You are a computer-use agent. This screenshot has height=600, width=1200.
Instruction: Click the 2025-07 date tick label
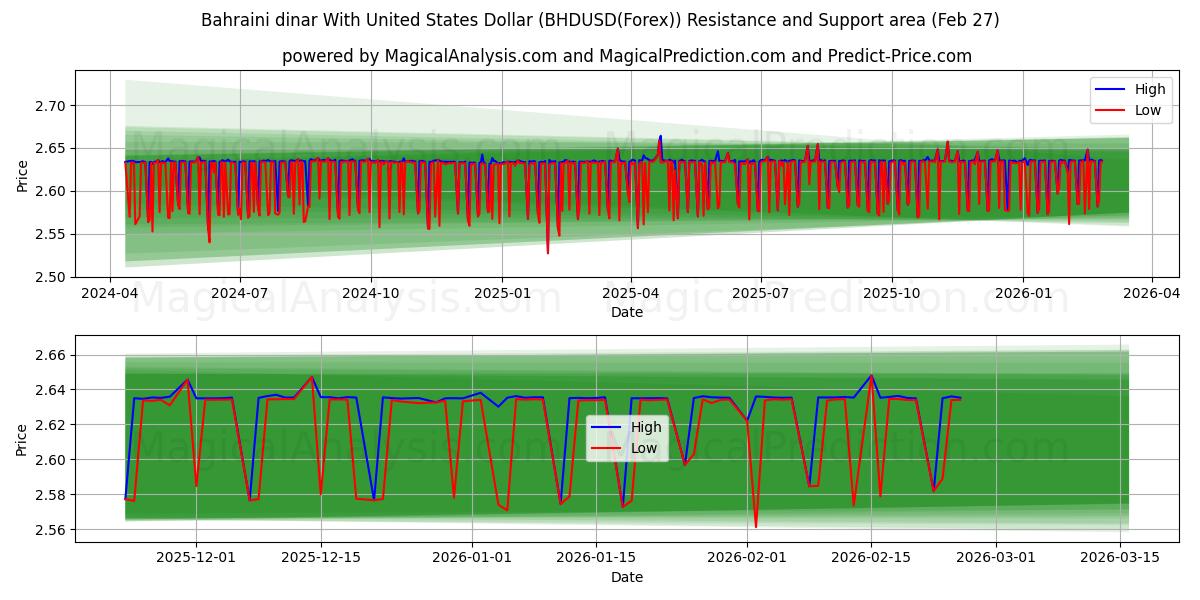pos(761,295)
